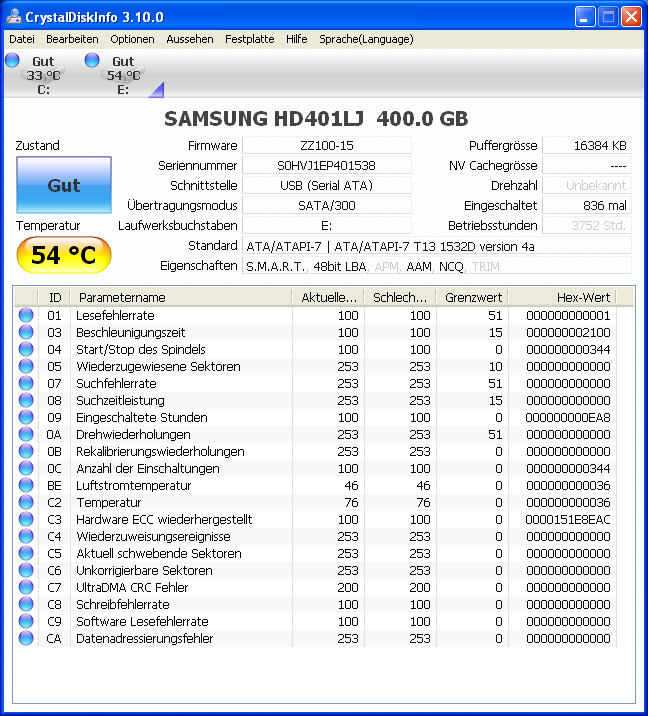Screen dimensions: 648x716
Task: Select drive C: with 33 °C
Action: pyautogui.click(x=43, y=75)
